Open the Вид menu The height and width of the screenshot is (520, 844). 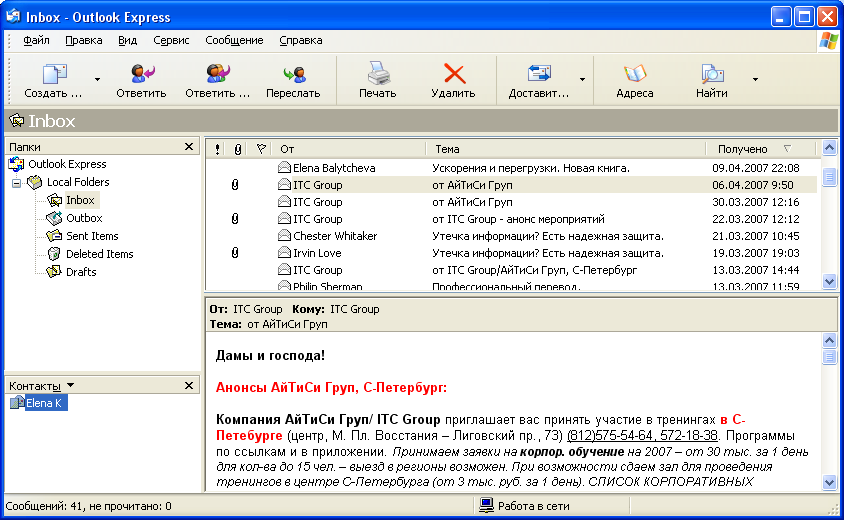[128, 40]
